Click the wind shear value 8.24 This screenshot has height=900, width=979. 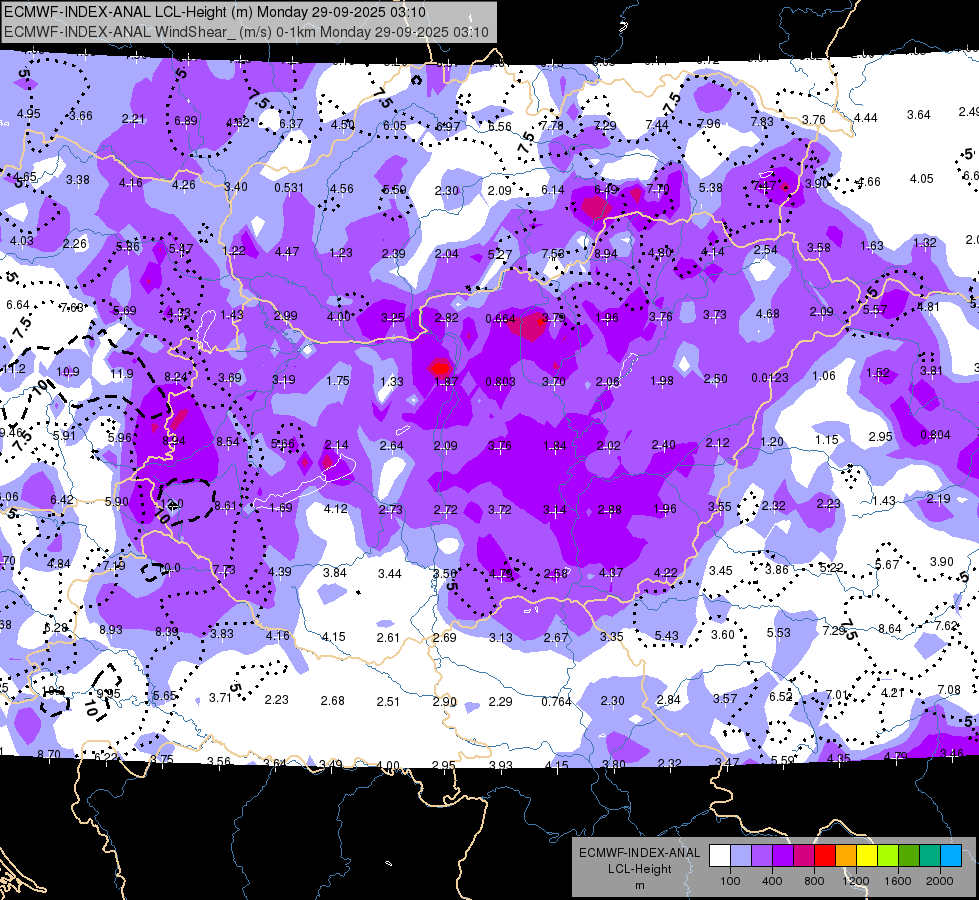pyautogui.click(x=175, y=377)
